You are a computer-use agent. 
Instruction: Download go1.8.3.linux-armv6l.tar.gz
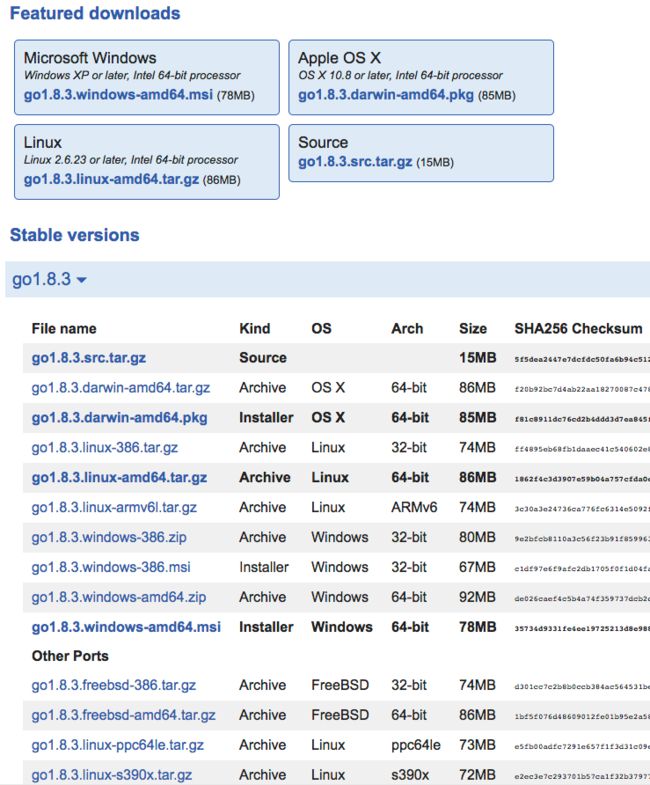114,508
